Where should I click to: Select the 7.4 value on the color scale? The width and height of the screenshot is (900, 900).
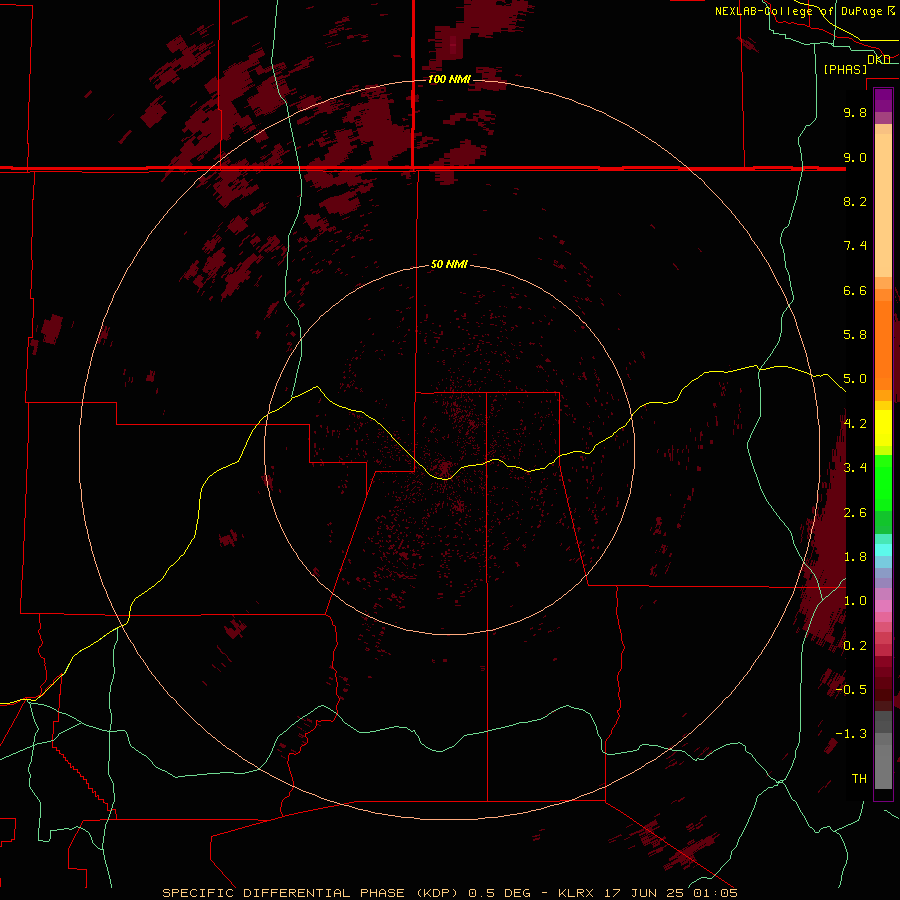coord(855,246)
